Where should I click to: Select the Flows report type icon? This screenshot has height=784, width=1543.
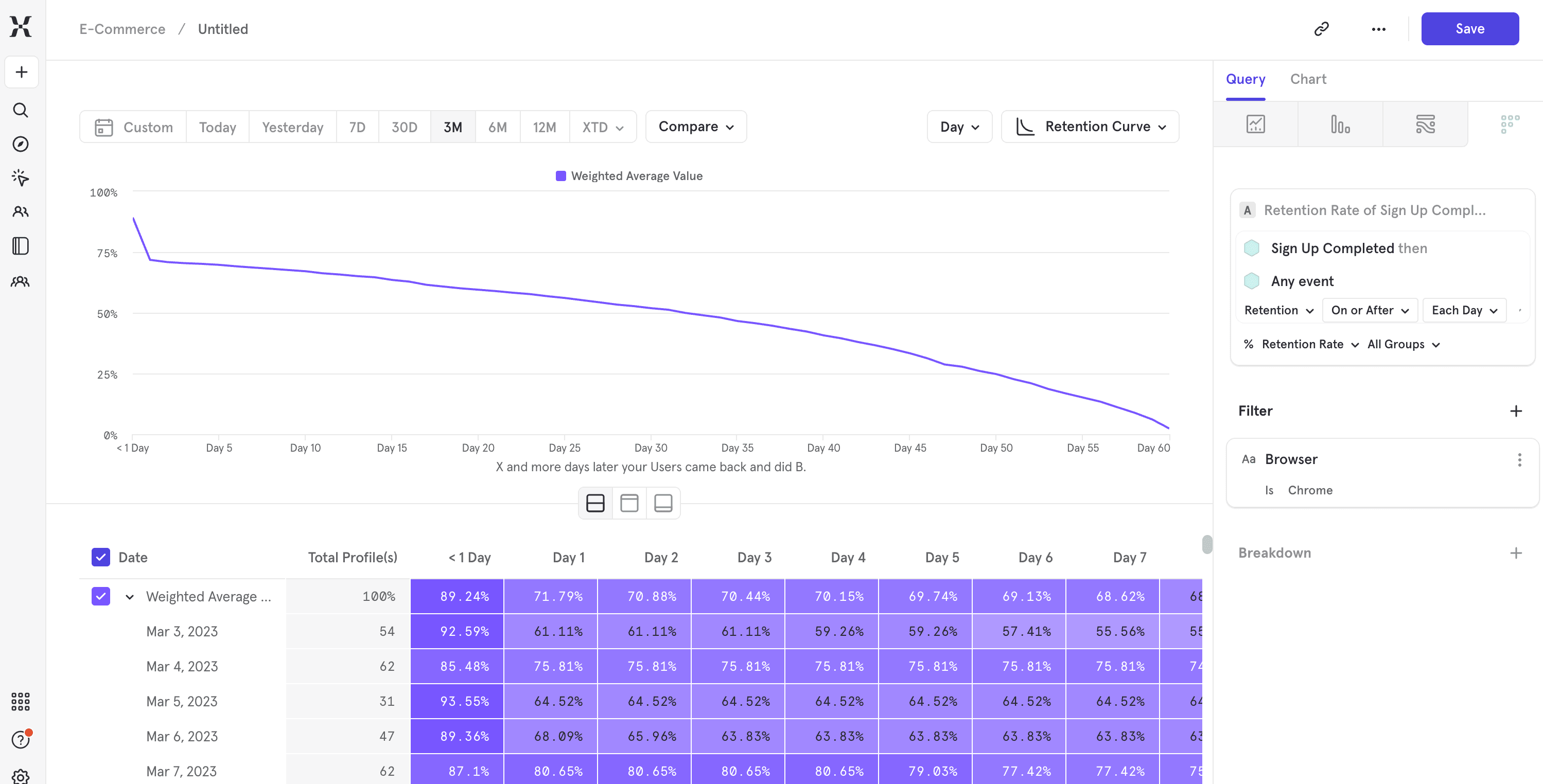1425,124
